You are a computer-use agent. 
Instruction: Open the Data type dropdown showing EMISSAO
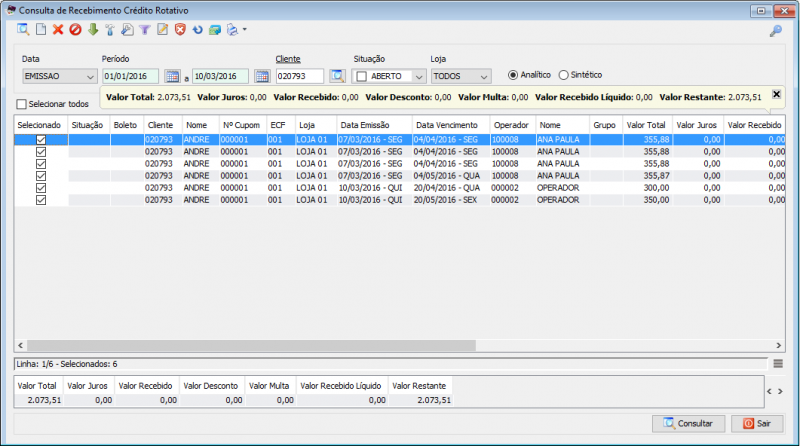pyautogui.click(x=59, y=76)
